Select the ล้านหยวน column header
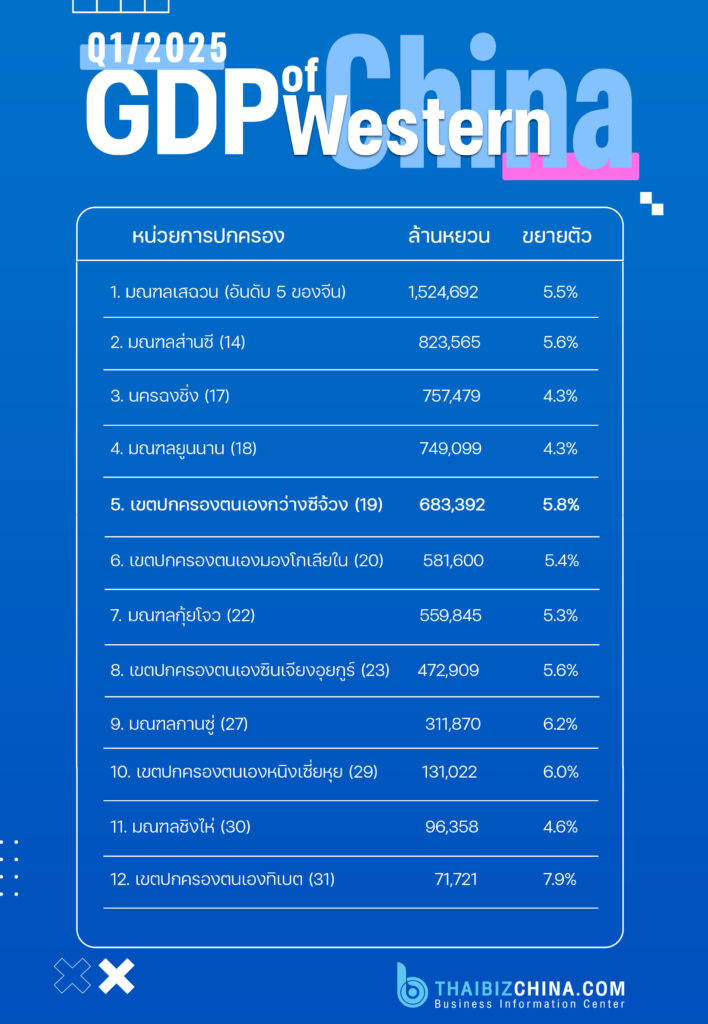The width and height of the screenshot is (708, 1024). point(449,236)
